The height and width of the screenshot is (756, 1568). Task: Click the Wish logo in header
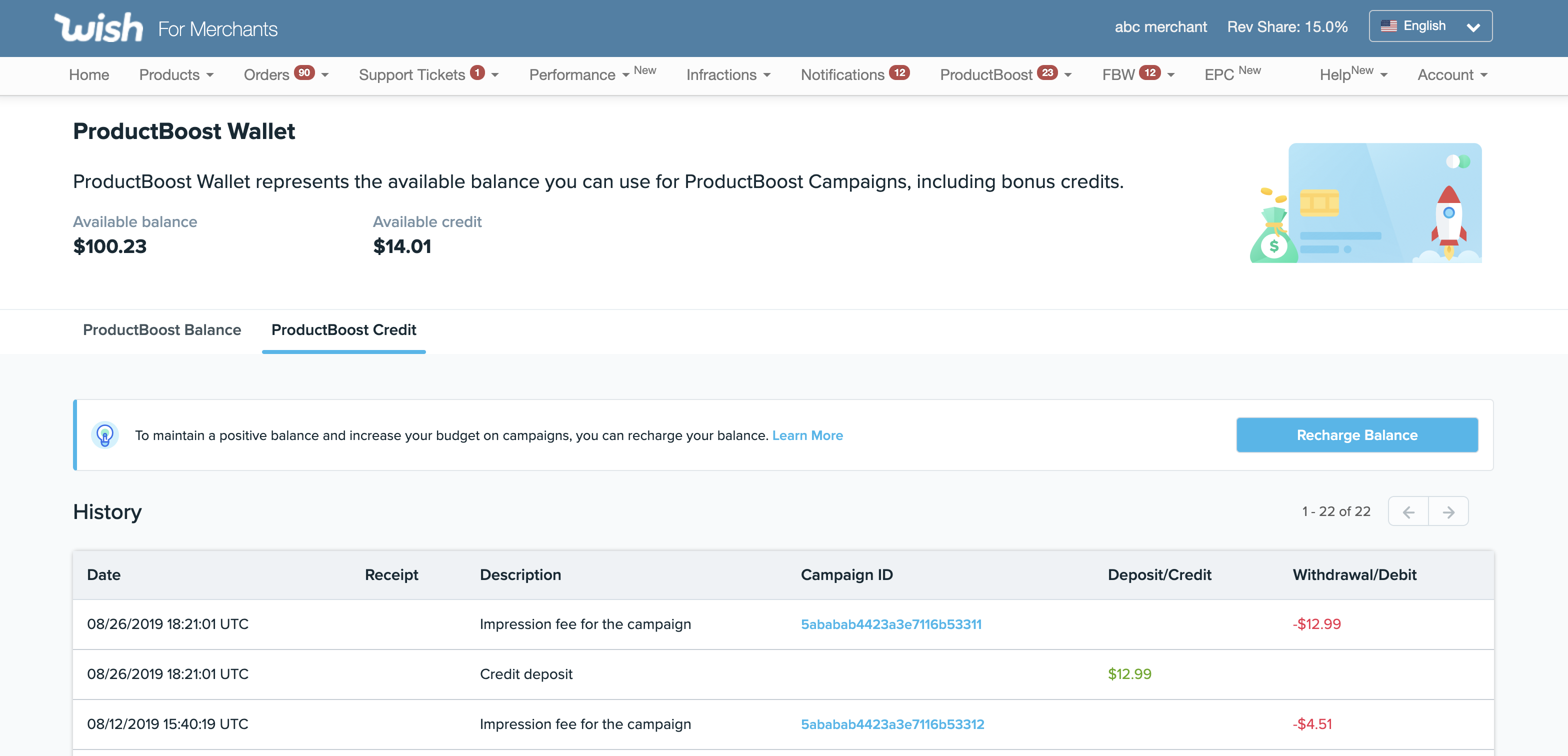coord(98,27)
